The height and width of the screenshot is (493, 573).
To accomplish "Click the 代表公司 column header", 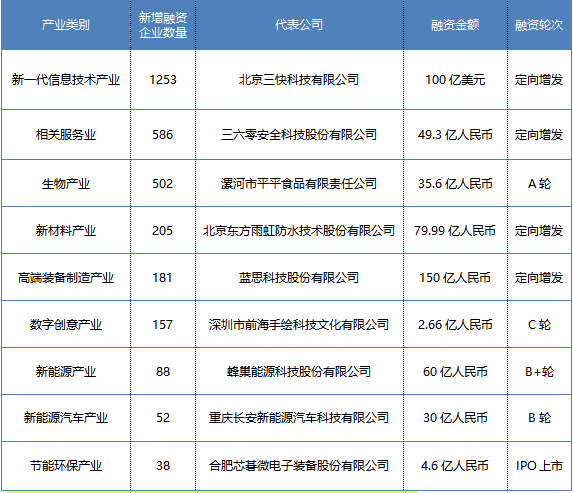I will 299,25.
